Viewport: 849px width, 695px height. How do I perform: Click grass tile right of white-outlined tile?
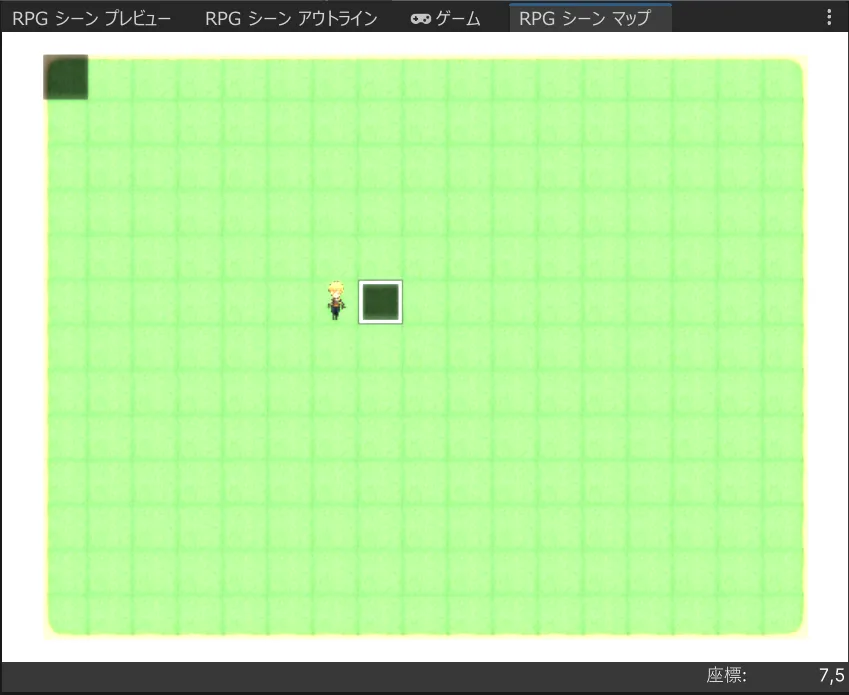click(x=426, y=302)
